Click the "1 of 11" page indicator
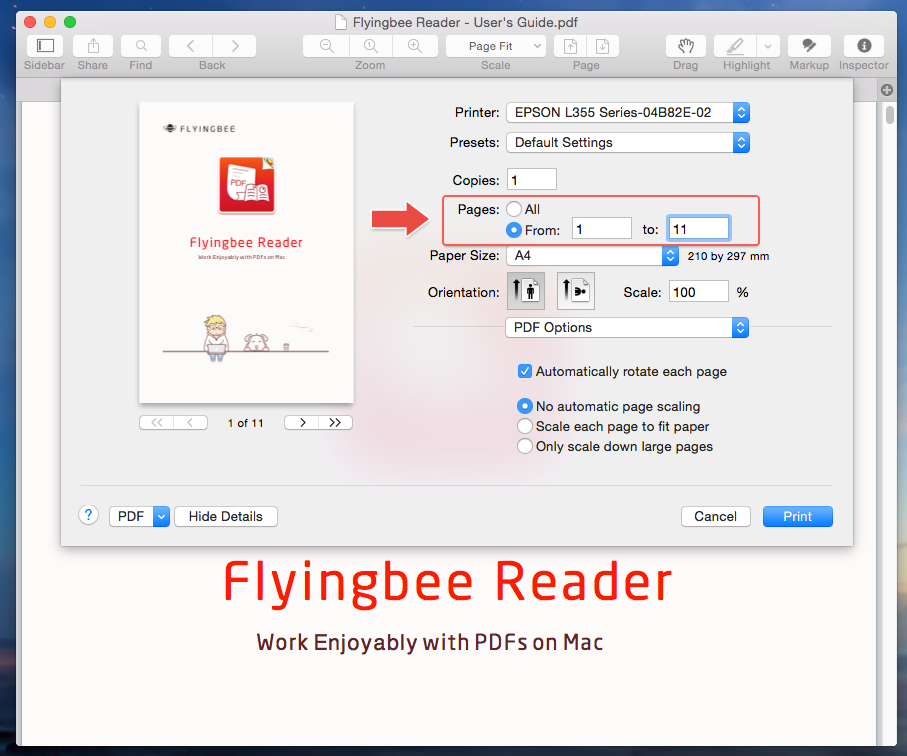907x756 pixels. point(245,423)
